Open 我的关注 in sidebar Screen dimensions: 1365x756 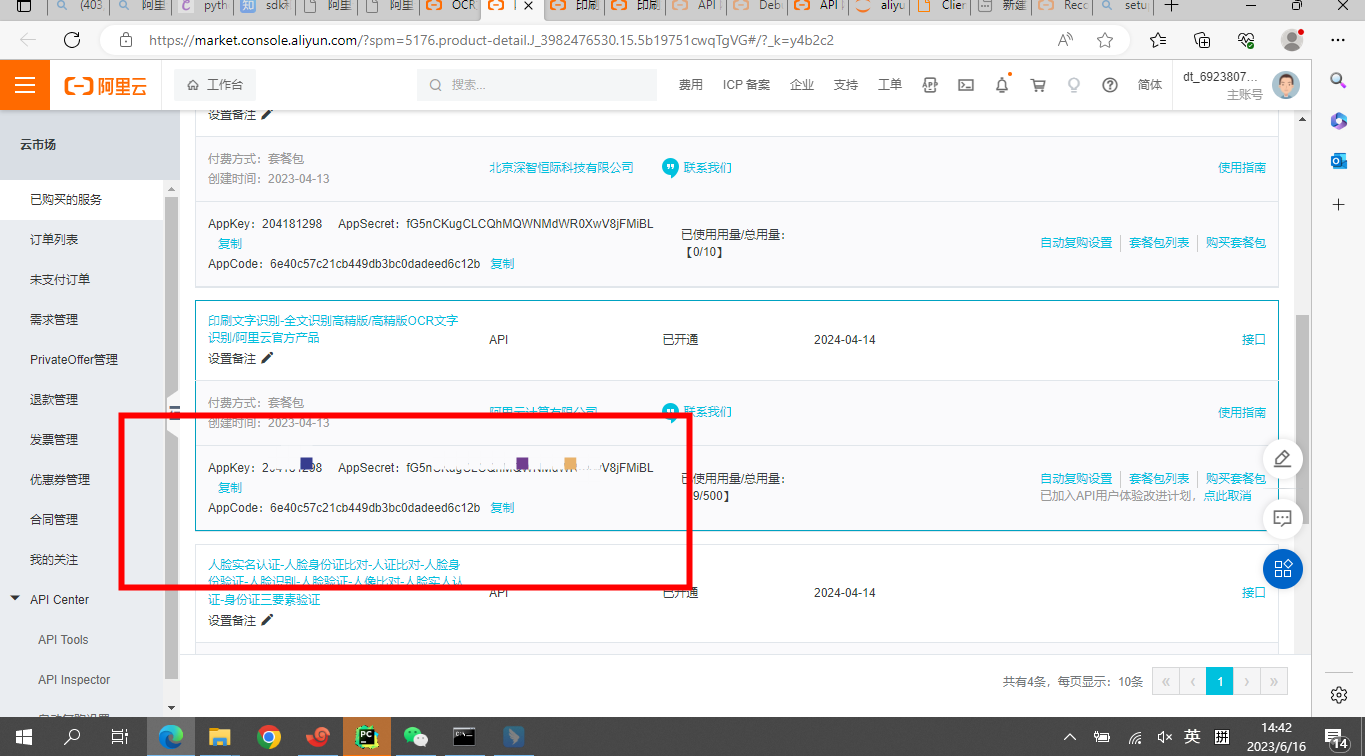pyautogui.click(x=54, y=560)
